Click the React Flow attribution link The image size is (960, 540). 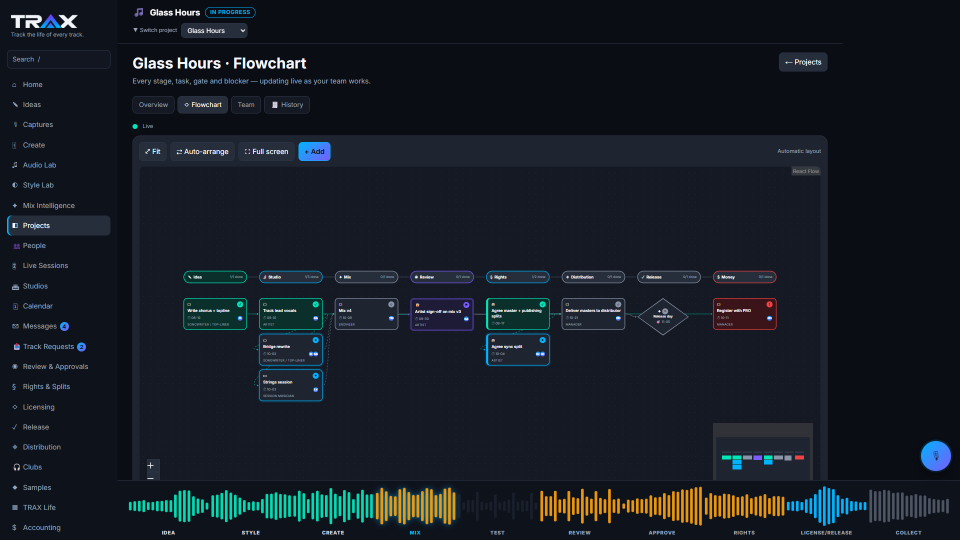click(806, 171)
